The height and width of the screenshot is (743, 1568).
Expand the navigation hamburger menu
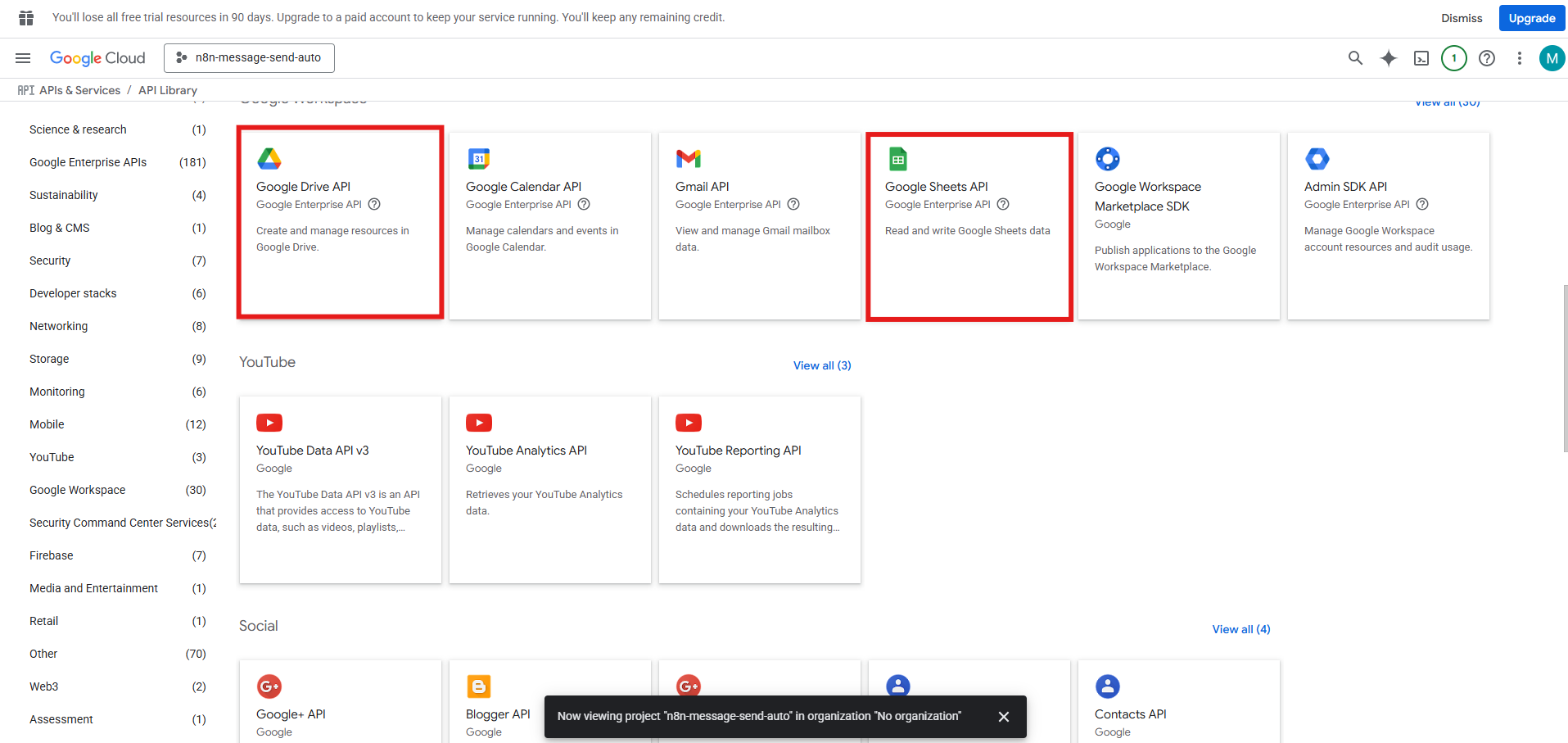[x=23, y=57]
